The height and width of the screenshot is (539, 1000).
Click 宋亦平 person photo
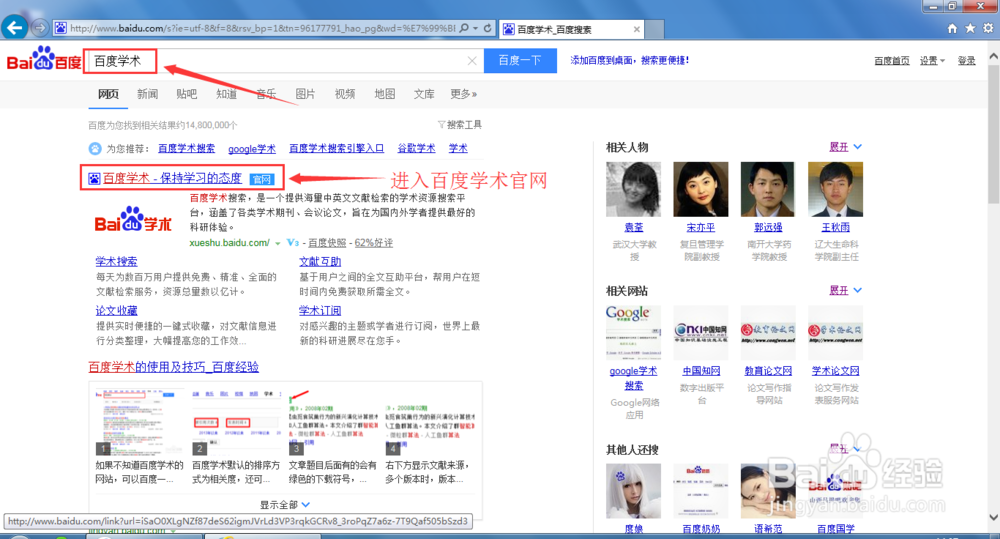701,189
